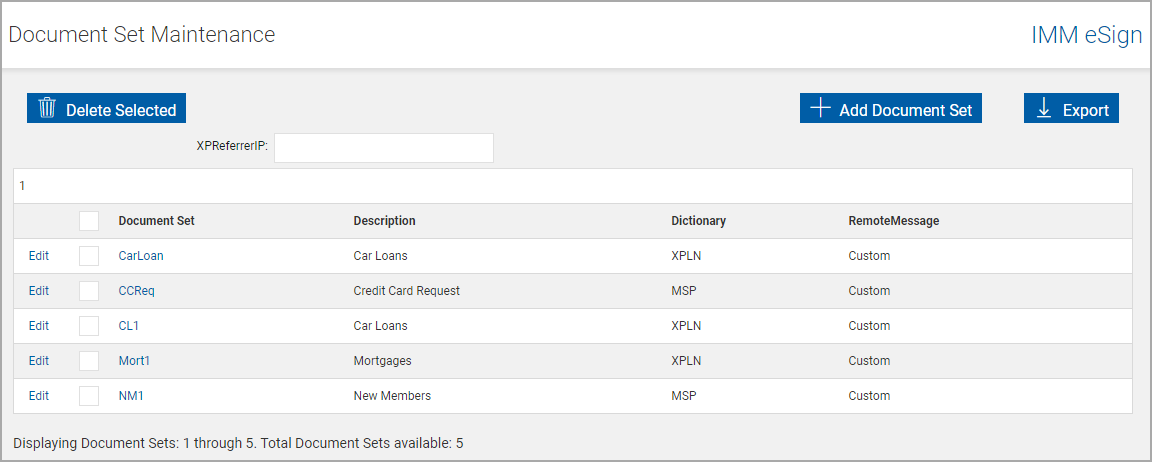Image resolution: width=1152 pixels, height=462 pixels.
Task: Focus the XPReferrerIP text field
Action: (384, 148)
